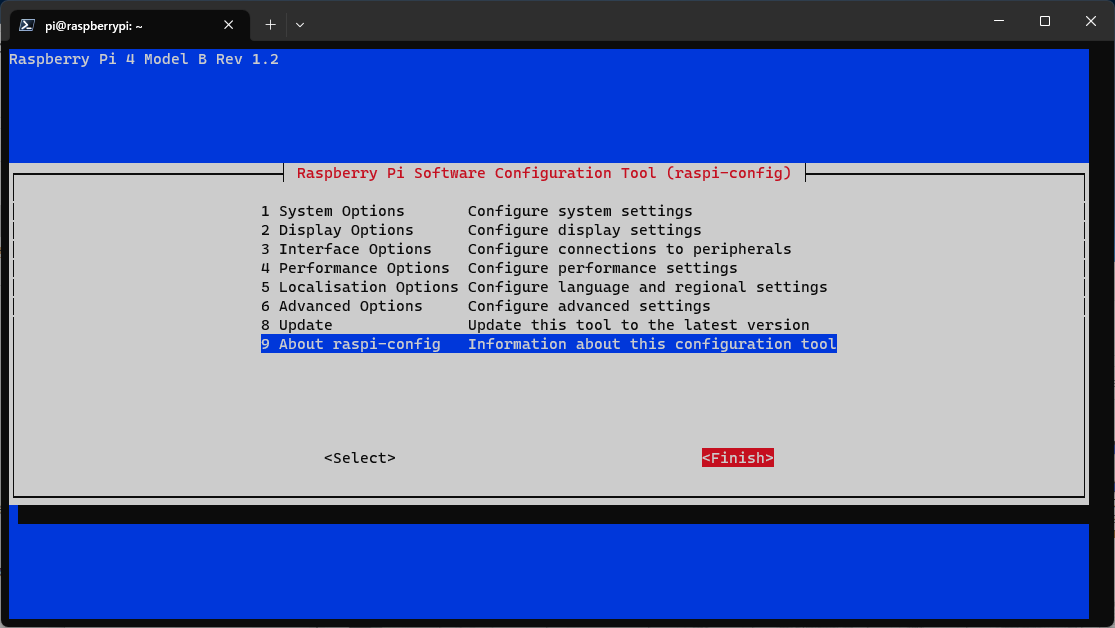Click highlighted 9 About raspi-config entry
1115x628 pixels.
tap(548, 344)
